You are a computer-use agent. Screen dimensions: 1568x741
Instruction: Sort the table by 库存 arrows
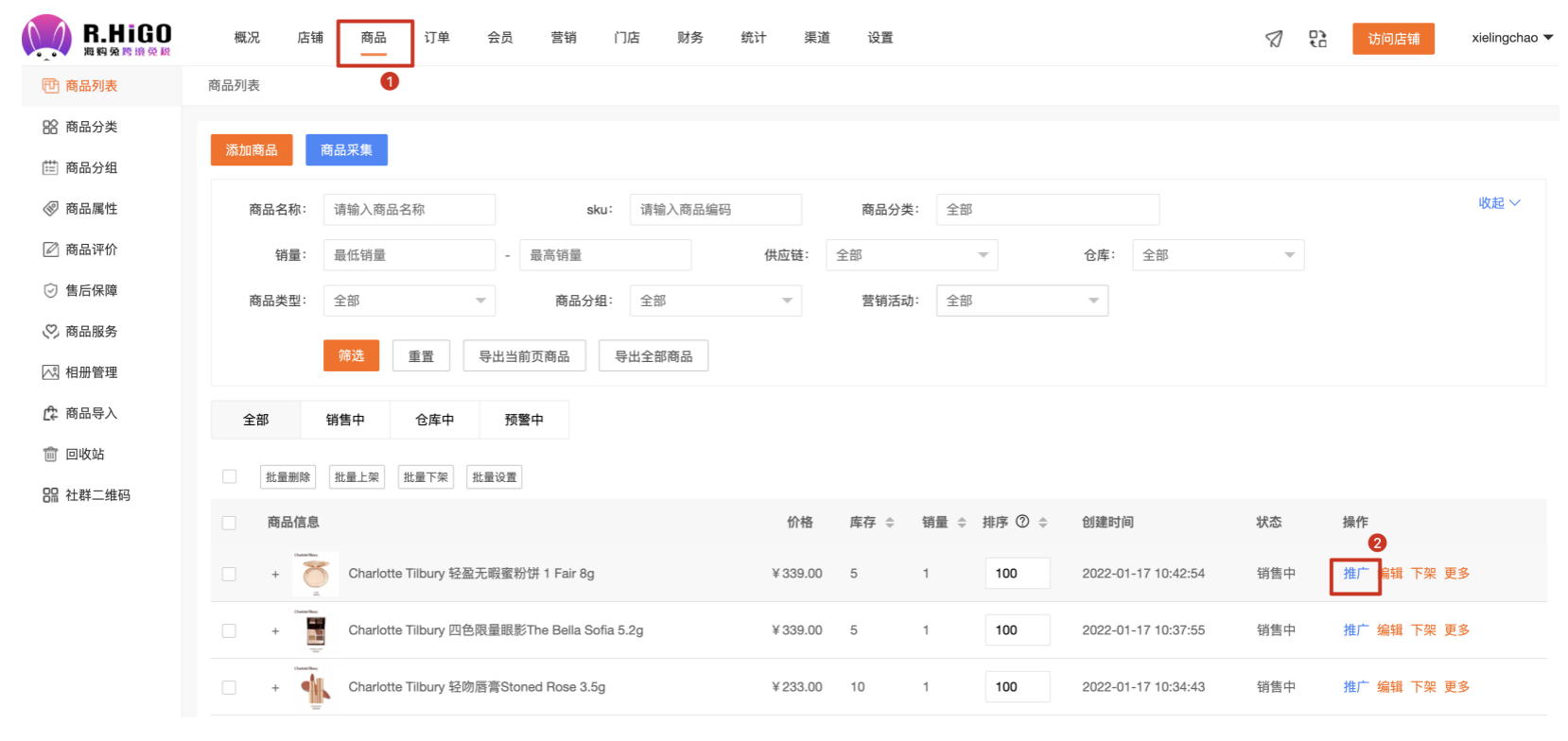pyautogui.click(x=889, y=523)
